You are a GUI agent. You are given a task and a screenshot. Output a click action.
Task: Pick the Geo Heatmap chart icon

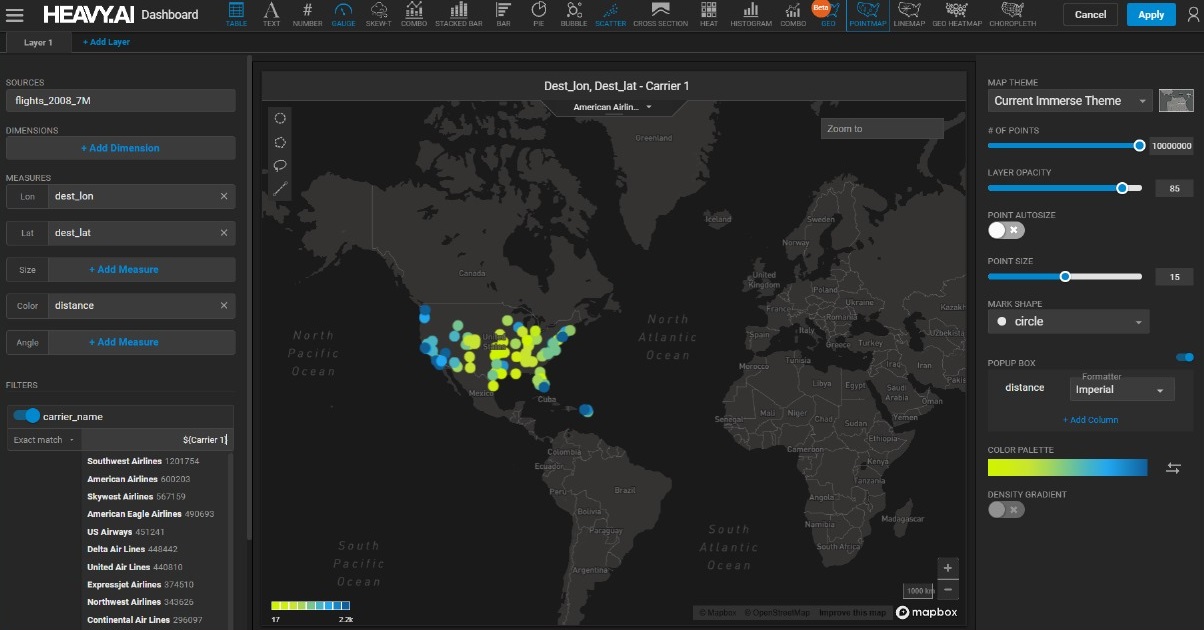click(x=958, y=14)
